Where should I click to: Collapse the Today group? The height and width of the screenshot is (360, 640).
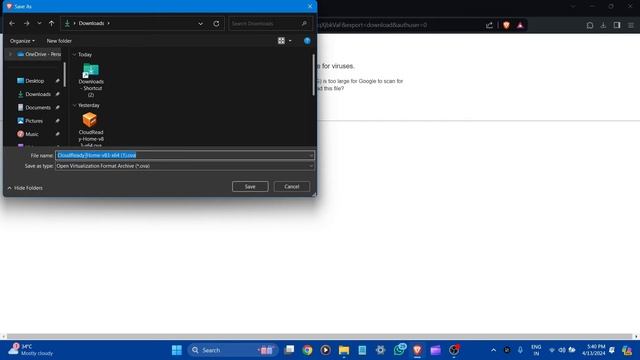click(74, 54)
